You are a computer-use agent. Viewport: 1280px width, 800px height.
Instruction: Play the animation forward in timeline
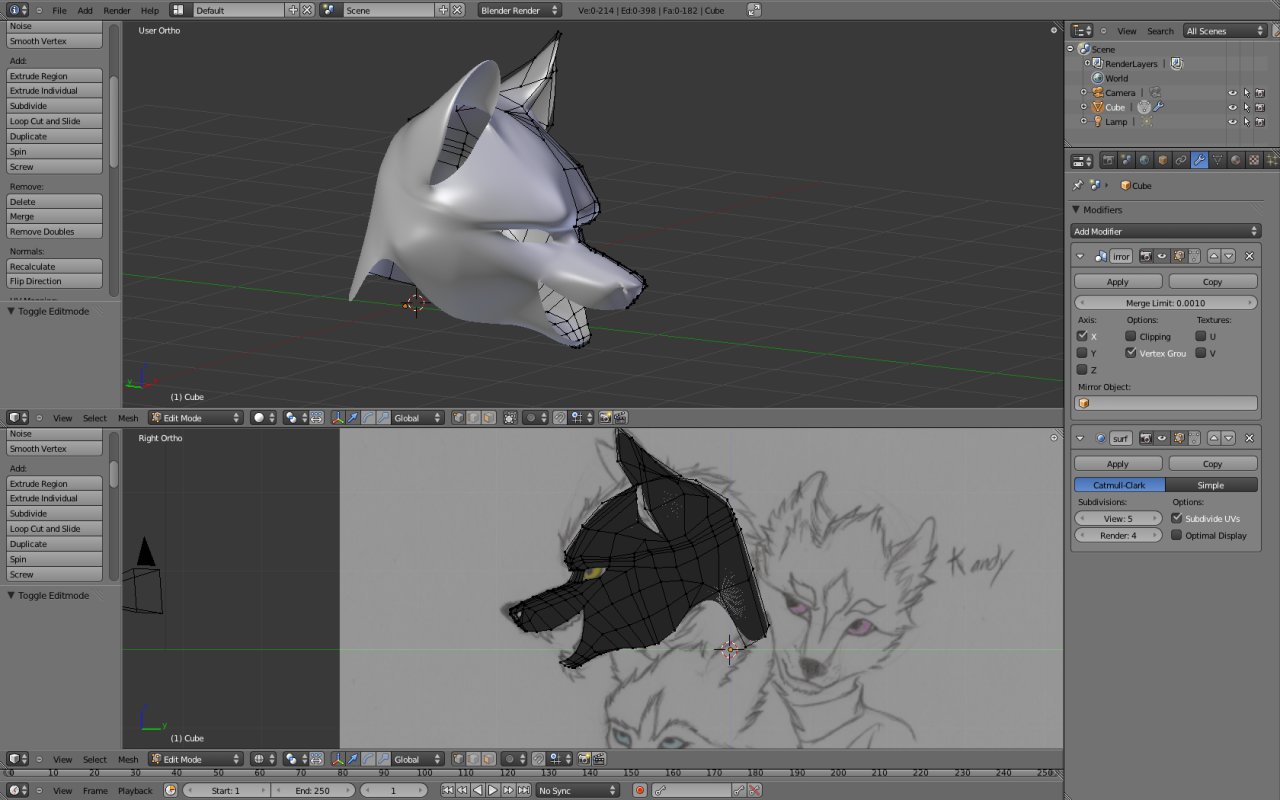[x=493, y=790]
